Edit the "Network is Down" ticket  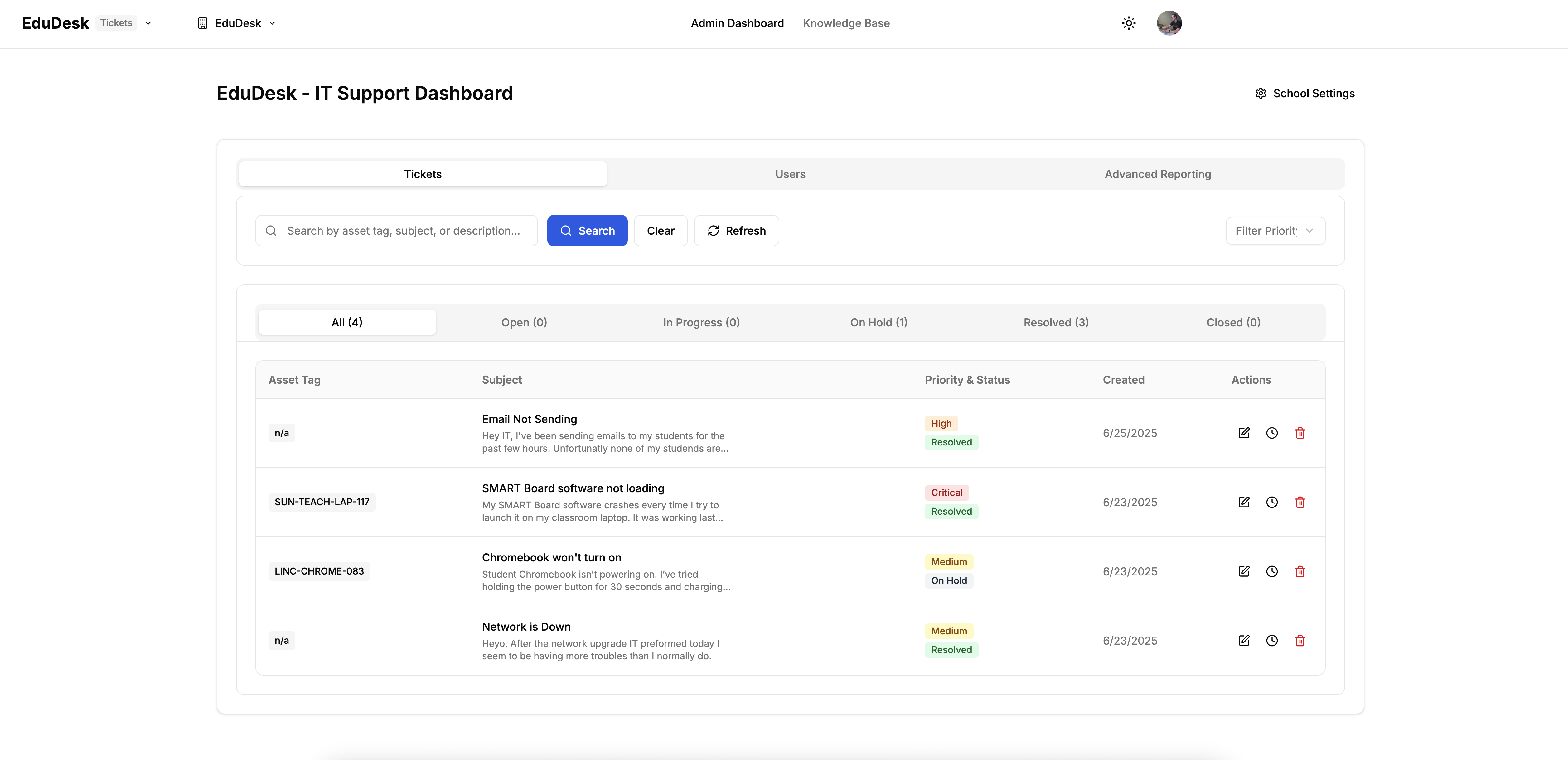(1244, 640)
